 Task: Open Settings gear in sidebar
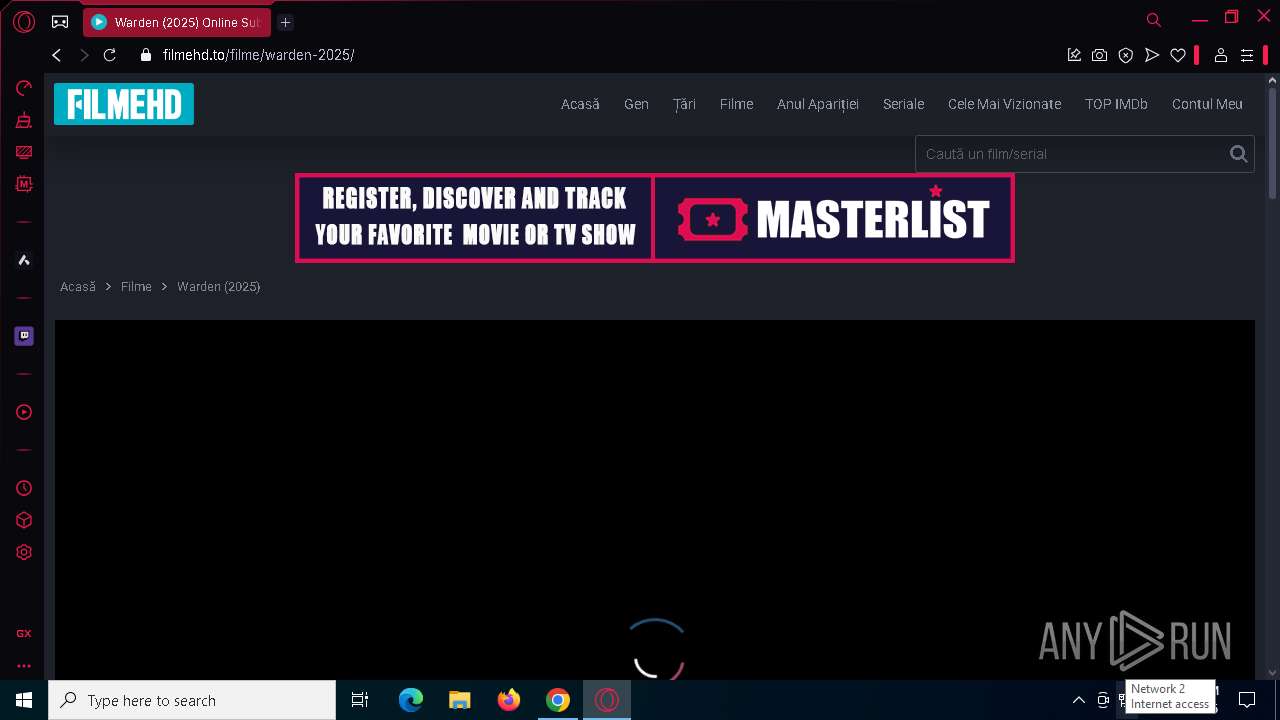[x=24, y=552]
